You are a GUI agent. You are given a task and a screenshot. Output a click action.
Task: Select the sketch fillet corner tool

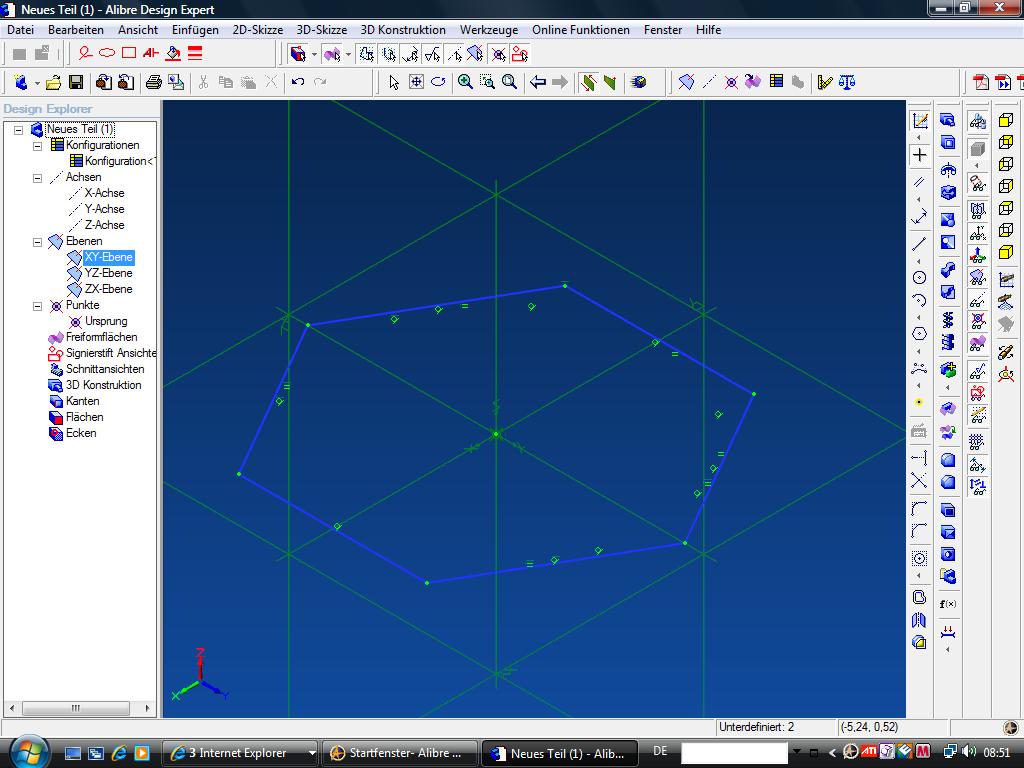[x=919, y=508]
